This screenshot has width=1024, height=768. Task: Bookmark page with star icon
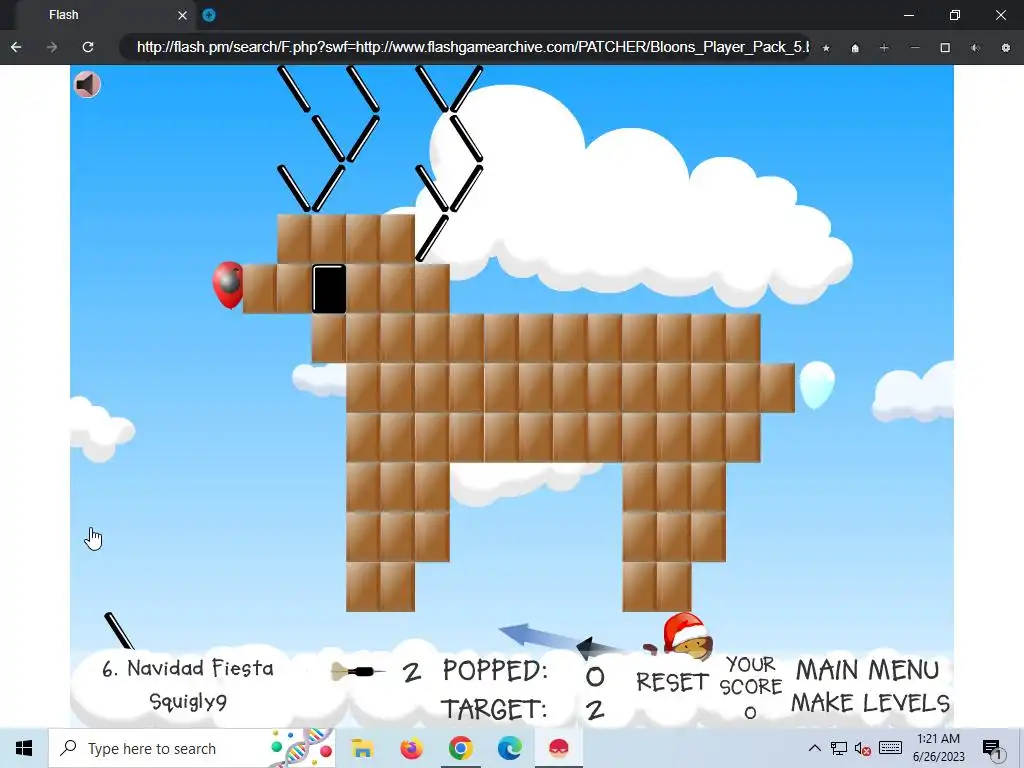coord(826,48)
